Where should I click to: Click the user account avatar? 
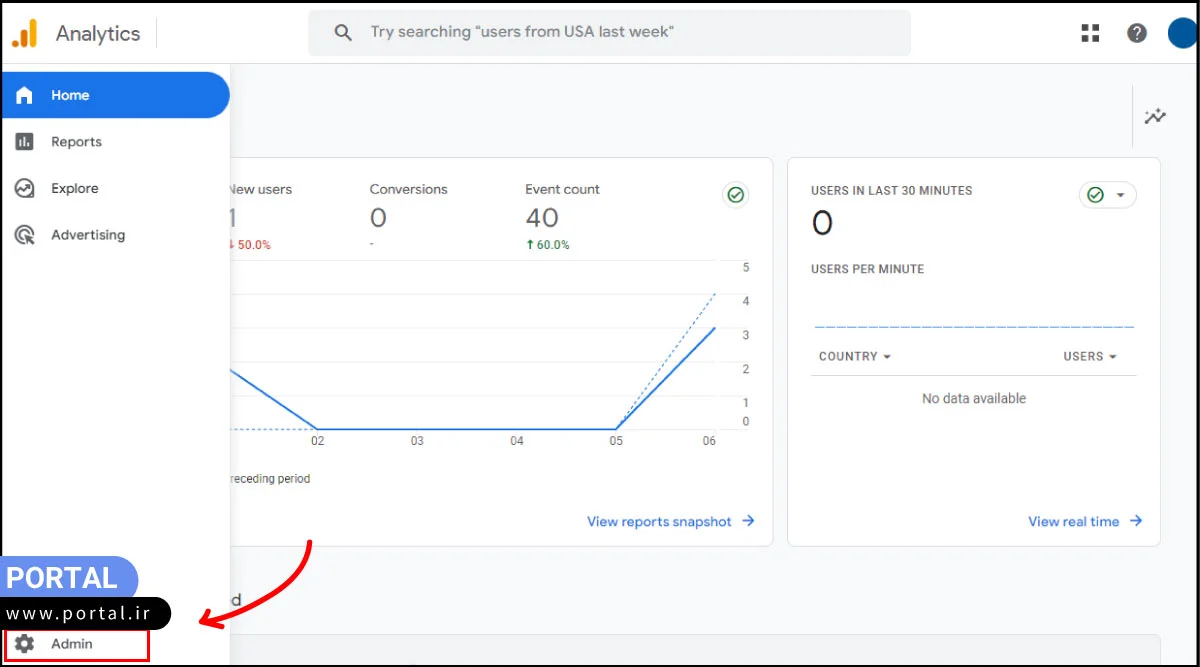point(1181,33)
